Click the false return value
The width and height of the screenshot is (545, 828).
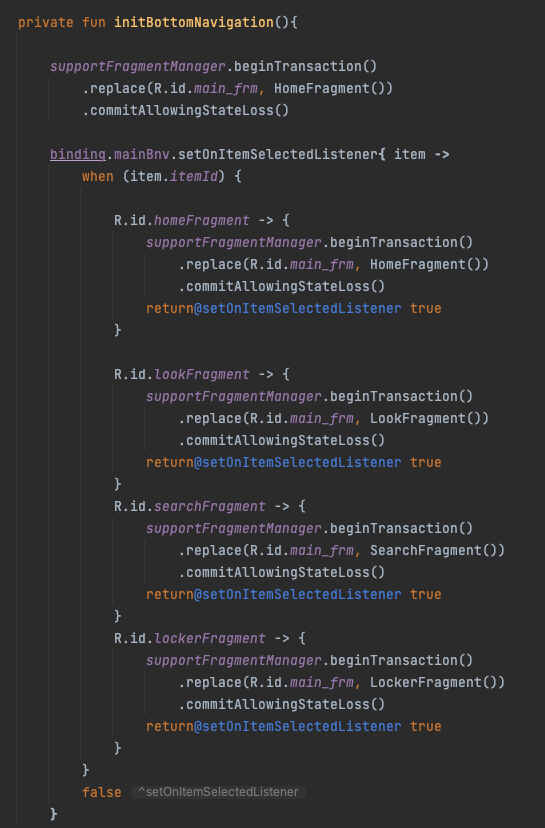point(102,792)
